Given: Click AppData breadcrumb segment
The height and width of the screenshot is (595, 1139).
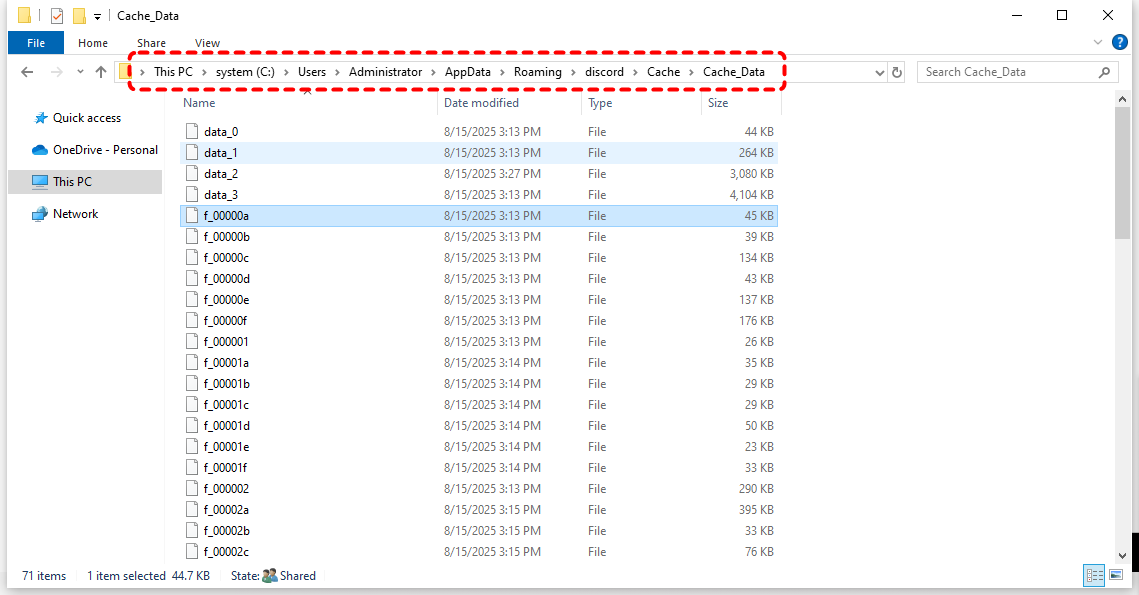Looking at the screenshot, I should coord(468,72).
